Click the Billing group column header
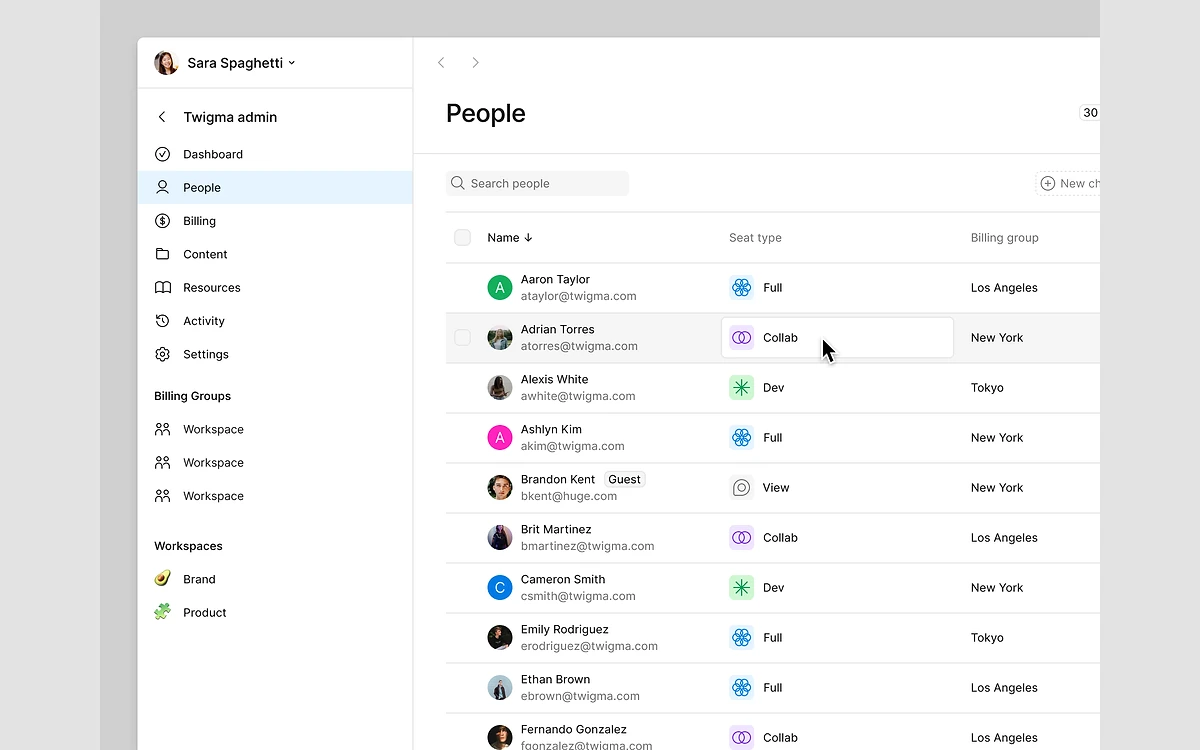The width and height of the screenshot is (1200, 750). [1004, 238]
